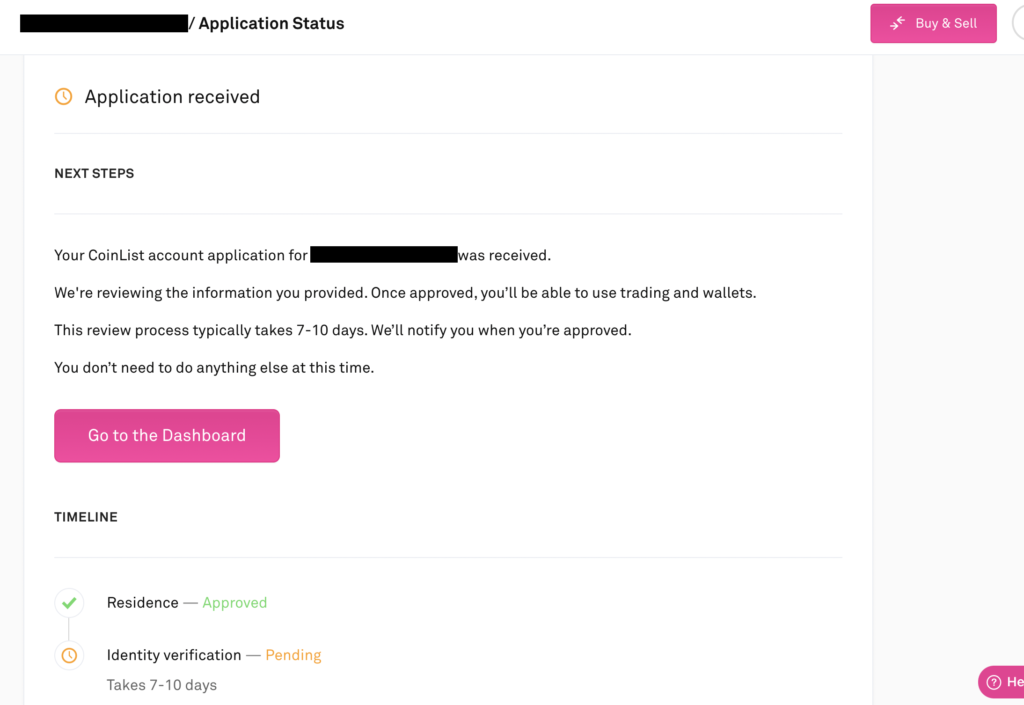Click the green Residence checkmark icon
Viewport: 1024px width, 705px height.
(69, 603)
